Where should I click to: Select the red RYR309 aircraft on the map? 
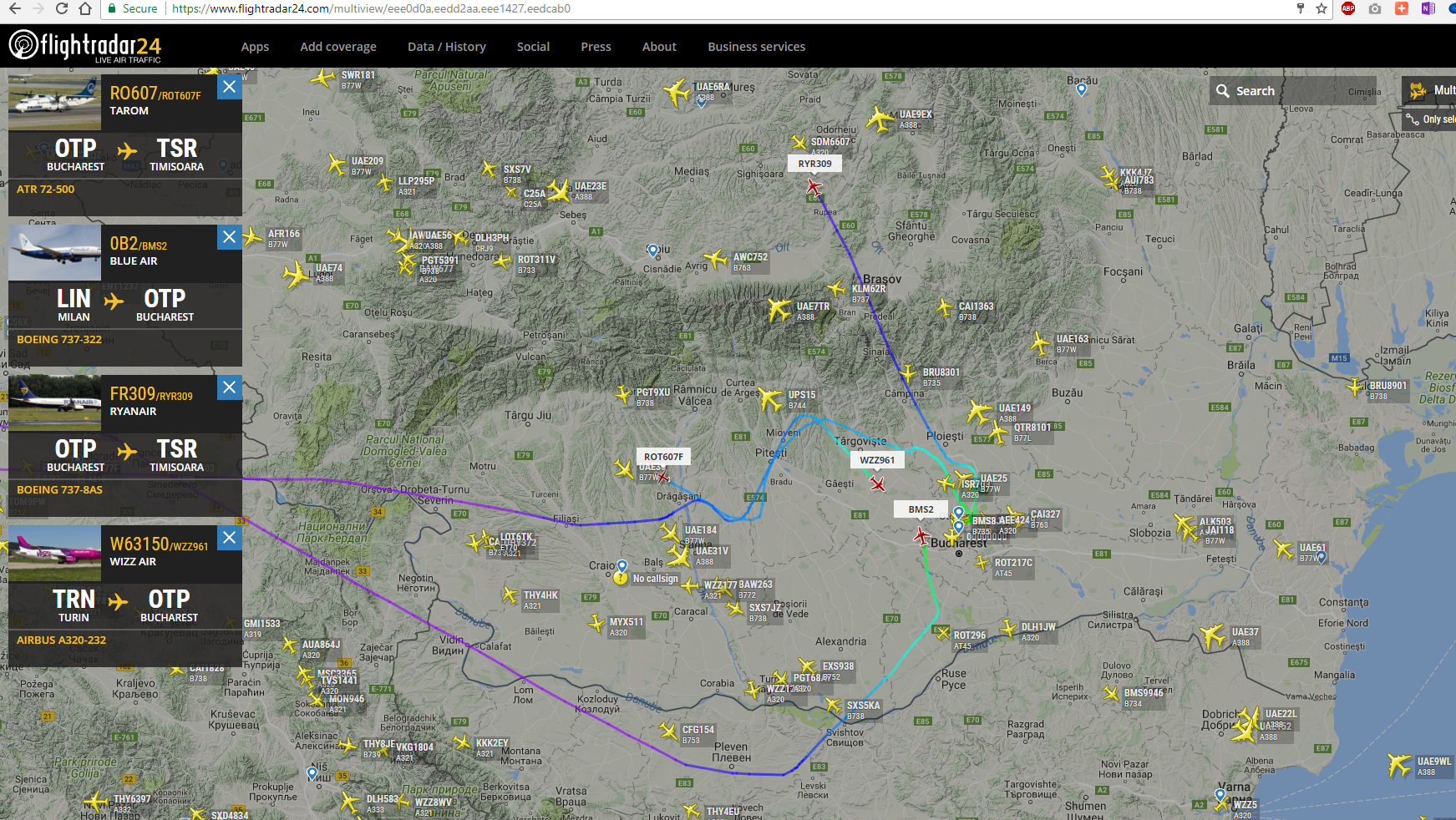(814, 188)
